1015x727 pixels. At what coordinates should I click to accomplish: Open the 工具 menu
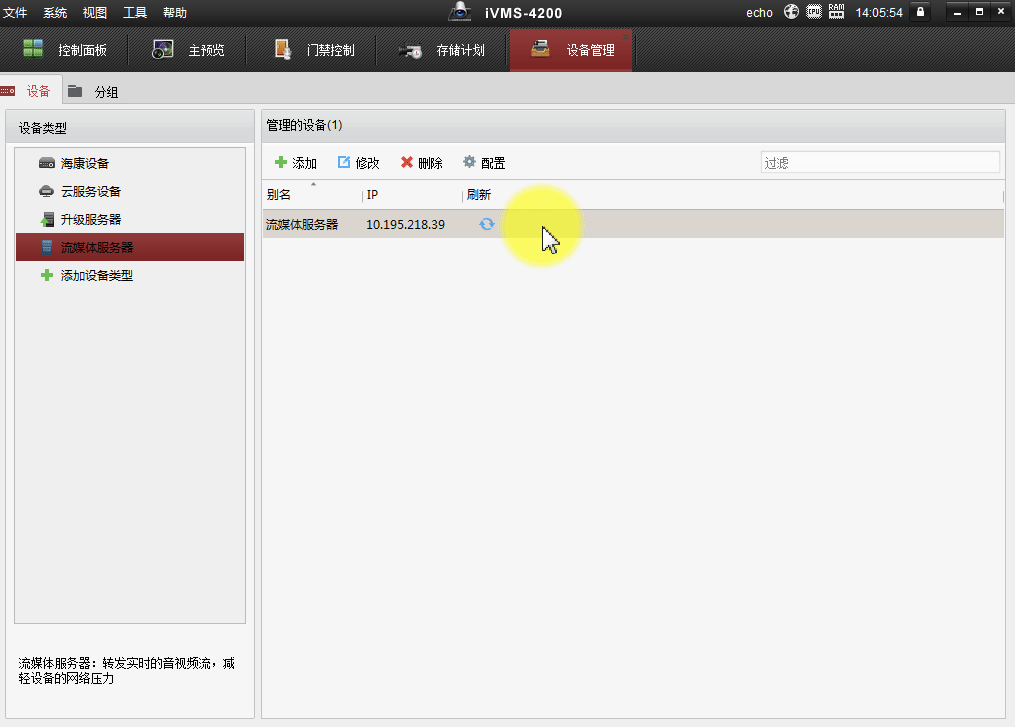(x=135, y=13)
